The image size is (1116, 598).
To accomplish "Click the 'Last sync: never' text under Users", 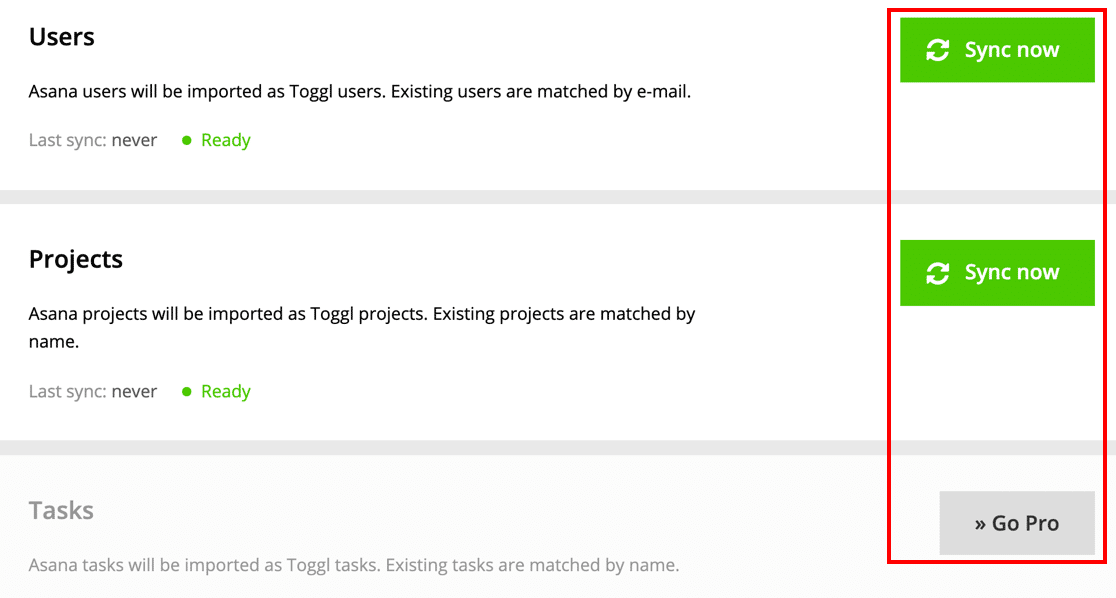I will pos(93,140).
